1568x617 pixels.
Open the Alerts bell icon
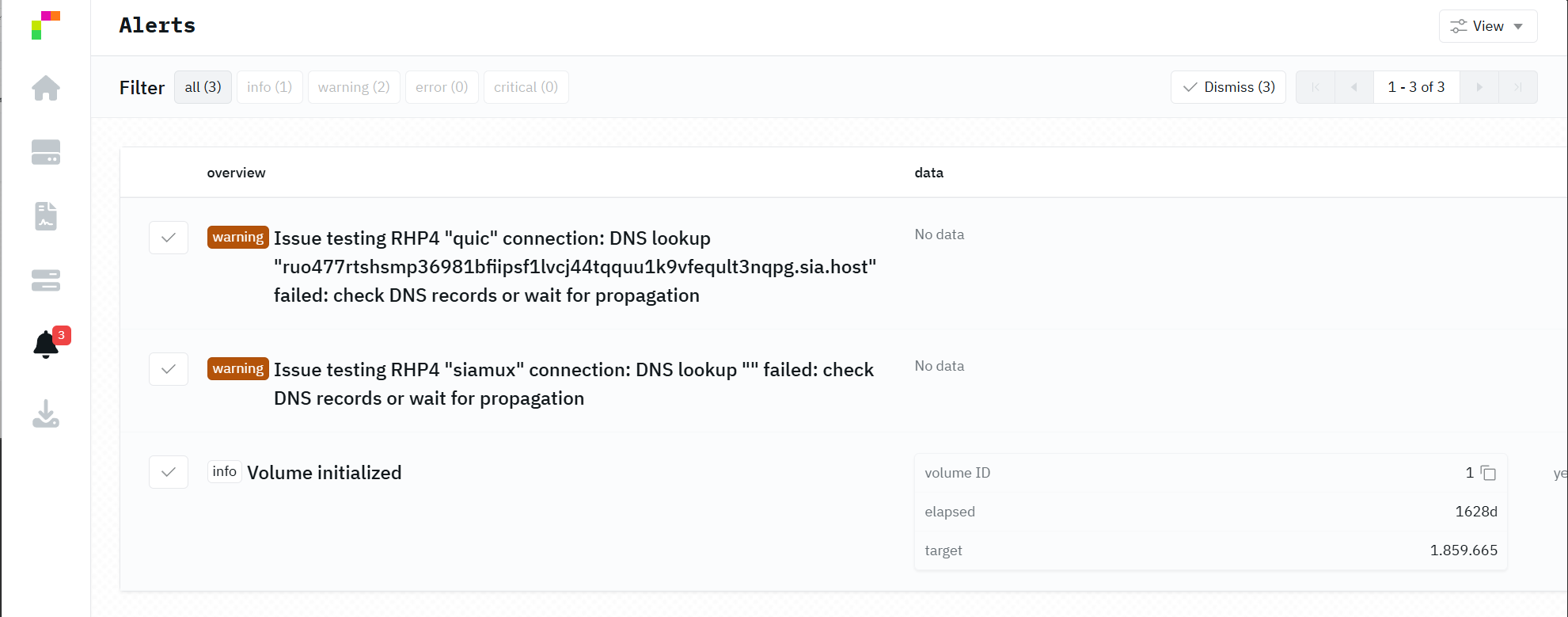[x=46, y=345]
